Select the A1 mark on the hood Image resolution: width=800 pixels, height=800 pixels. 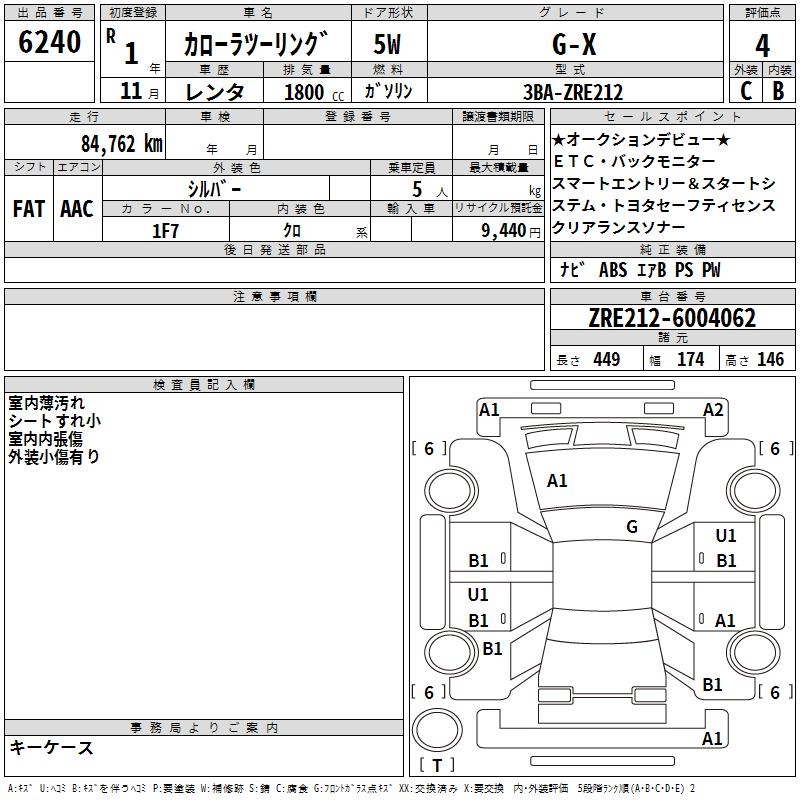point(557,481)
